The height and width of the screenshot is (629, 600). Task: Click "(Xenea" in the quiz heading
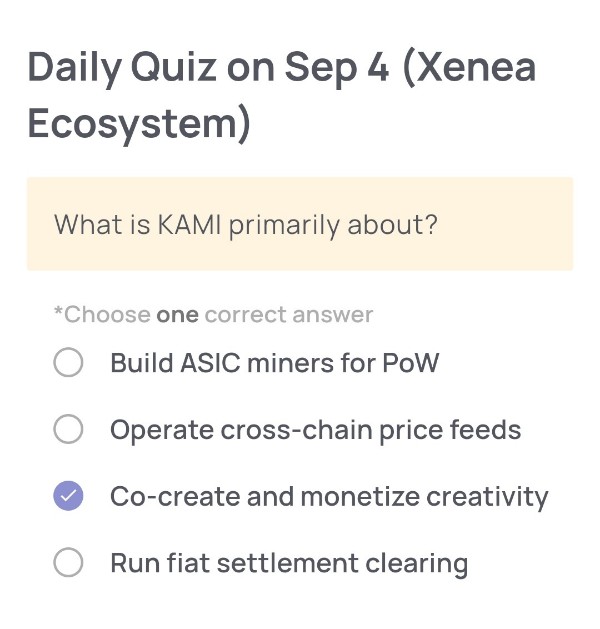pyautogui.click(x=469, y=67)
